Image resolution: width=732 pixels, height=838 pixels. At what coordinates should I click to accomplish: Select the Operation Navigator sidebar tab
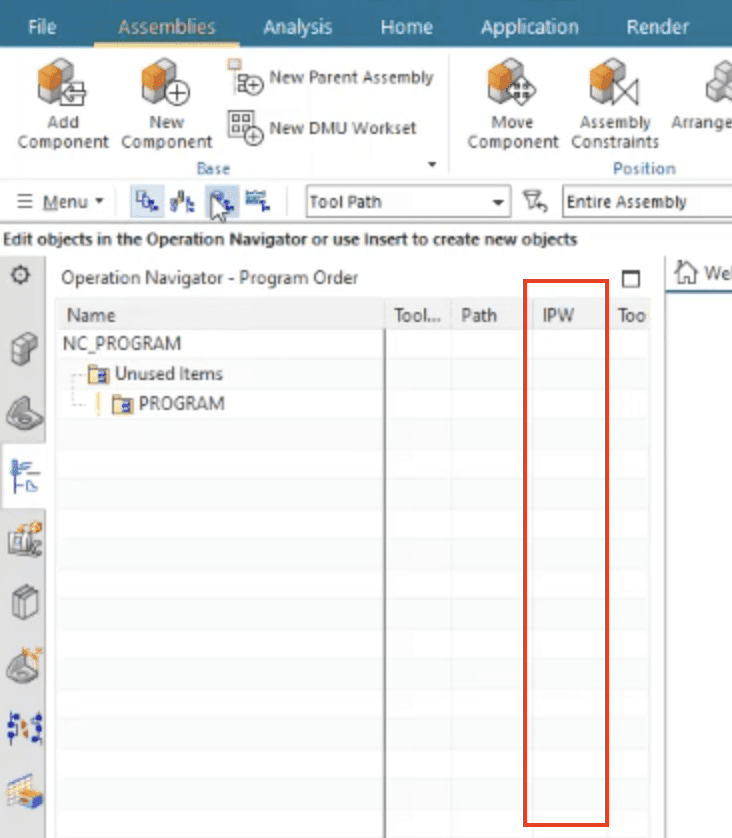coord(25,476)
